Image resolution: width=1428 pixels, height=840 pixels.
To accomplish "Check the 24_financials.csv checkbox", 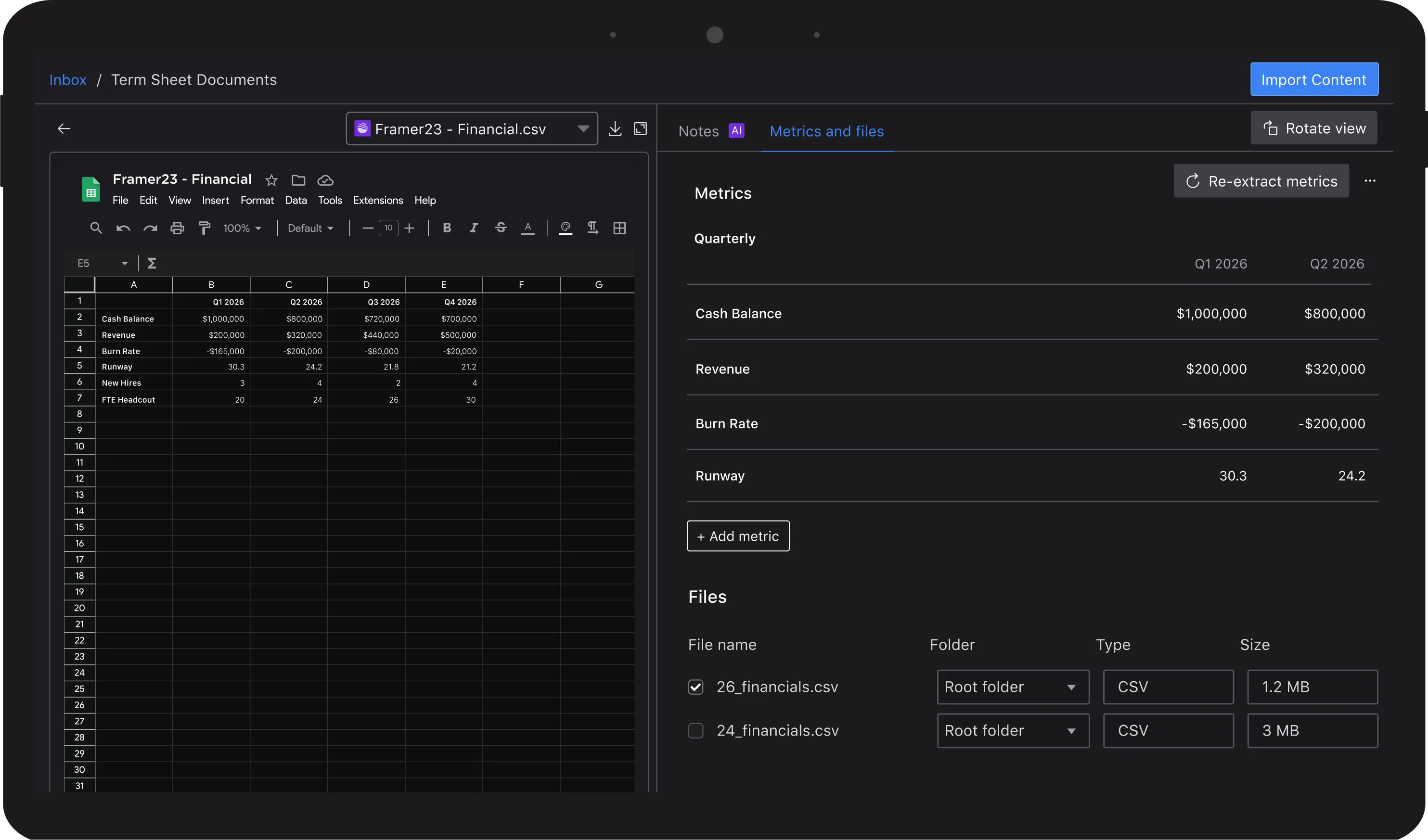I will pyautogui.click(x=695, y=730).
